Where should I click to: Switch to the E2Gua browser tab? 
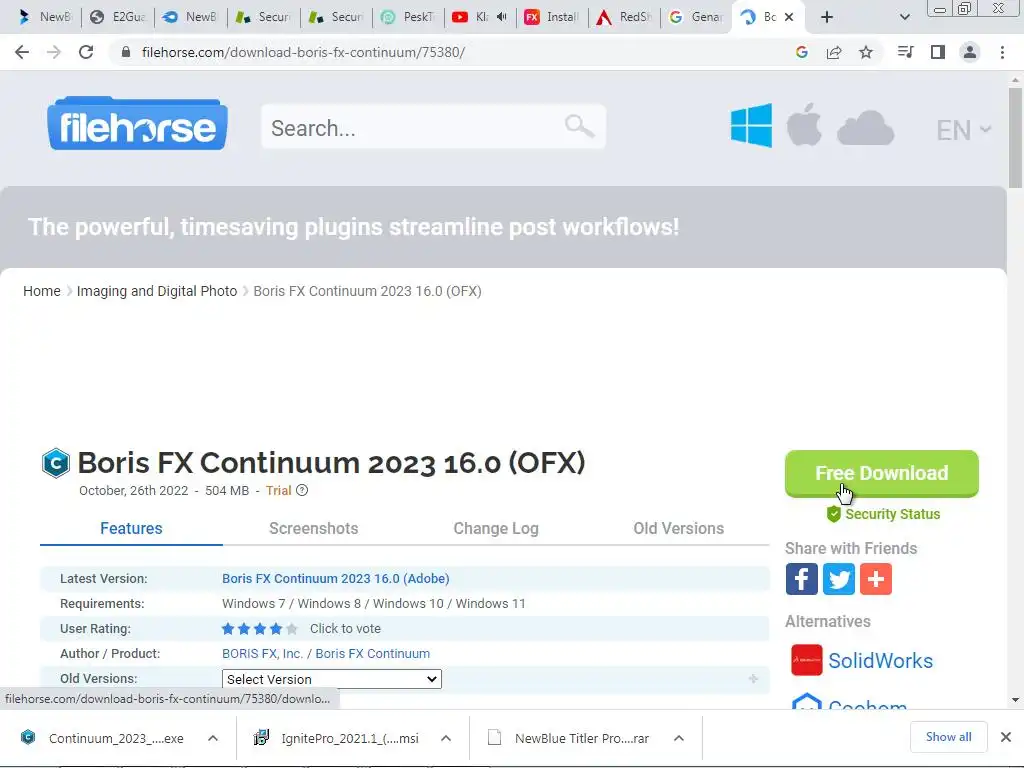[x=118, y=17]
